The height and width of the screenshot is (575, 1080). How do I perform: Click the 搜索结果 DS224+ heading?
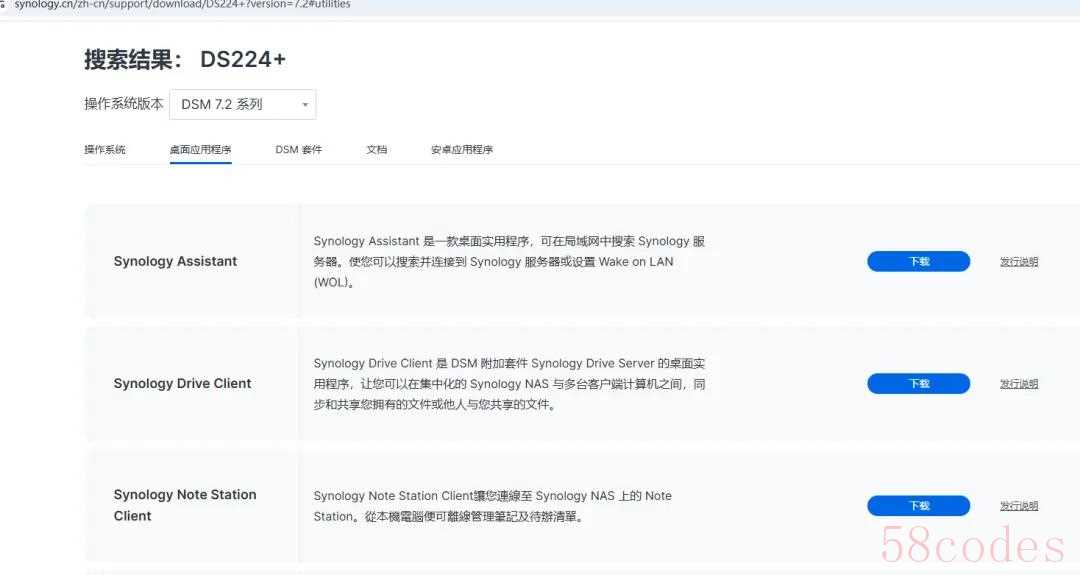185,60
